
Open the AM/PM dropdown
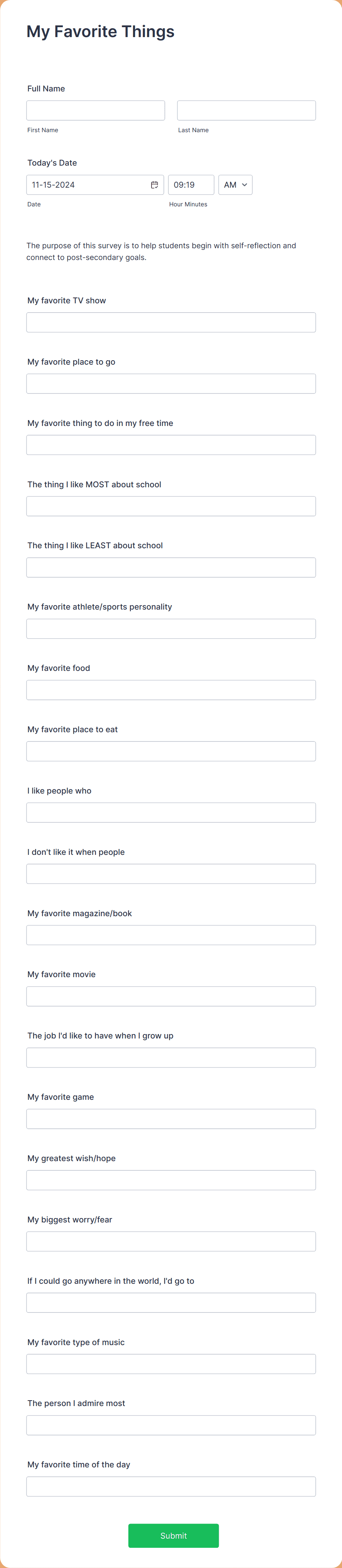click(x=235, y=184)
